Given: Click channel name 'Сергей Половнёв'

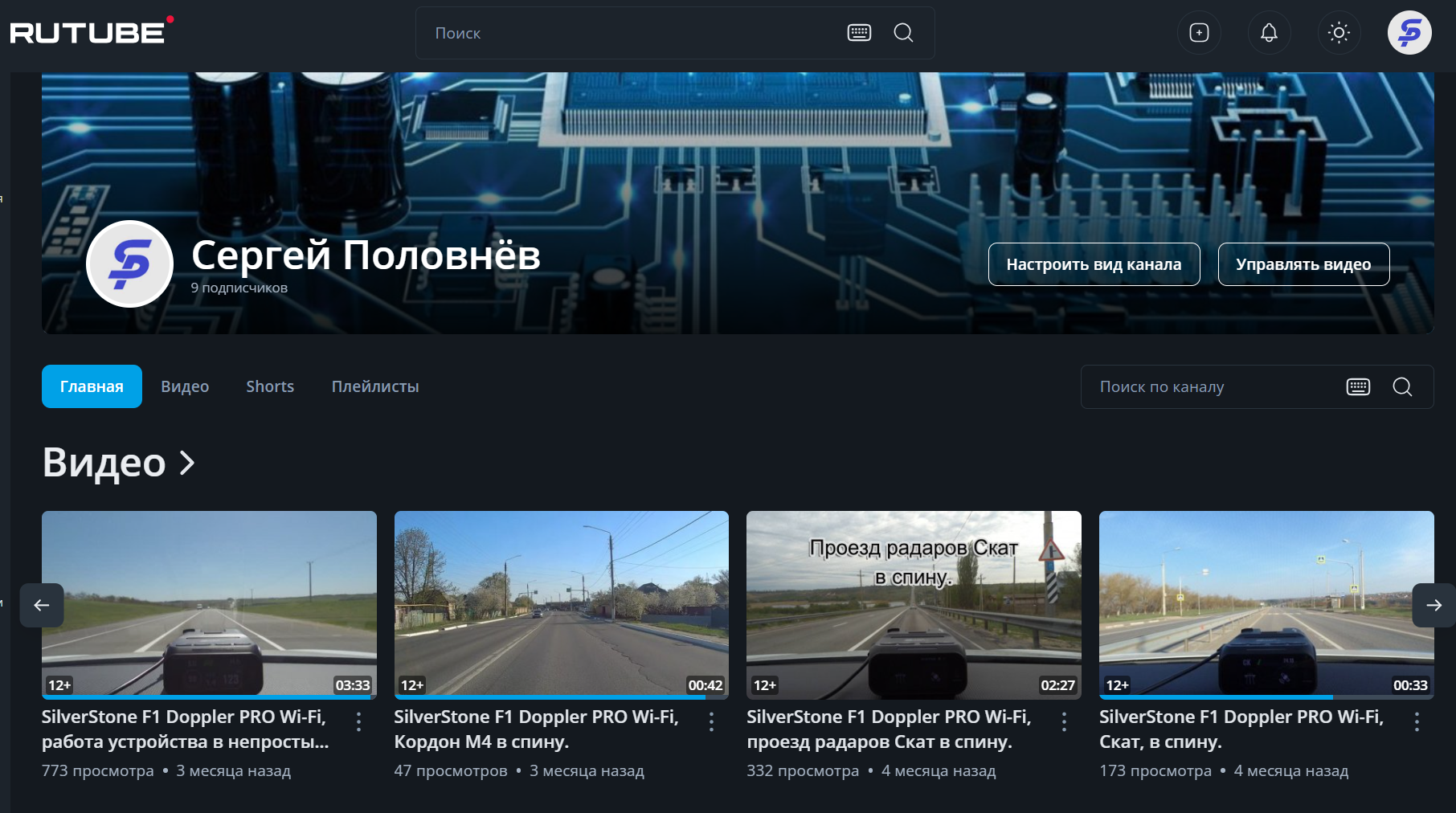Looking at the screenshot, I should click(x=366, y=255).
